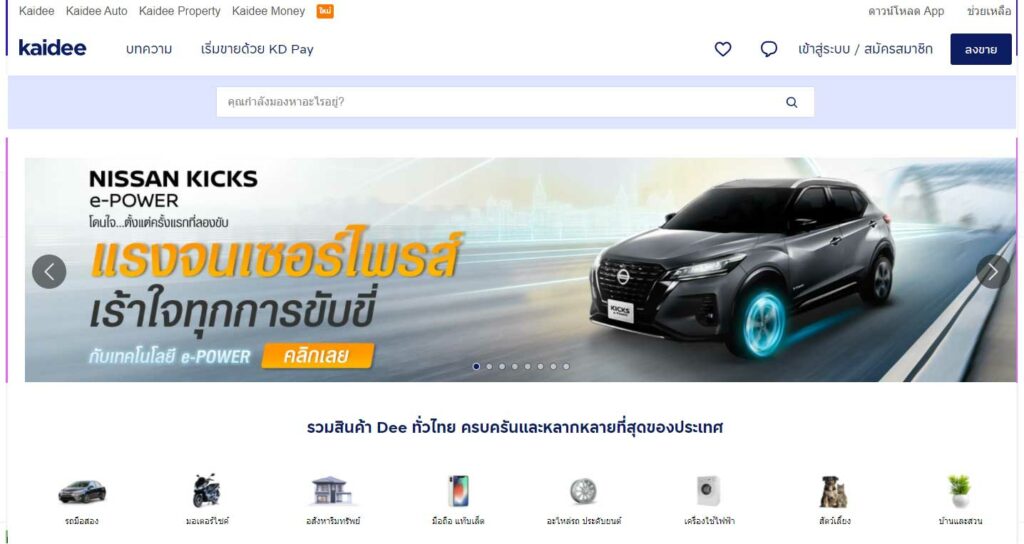This screenshot has width=1024, height=544.
Task: Click the orange คลิกเลย banner button
Action: (318, 356)
